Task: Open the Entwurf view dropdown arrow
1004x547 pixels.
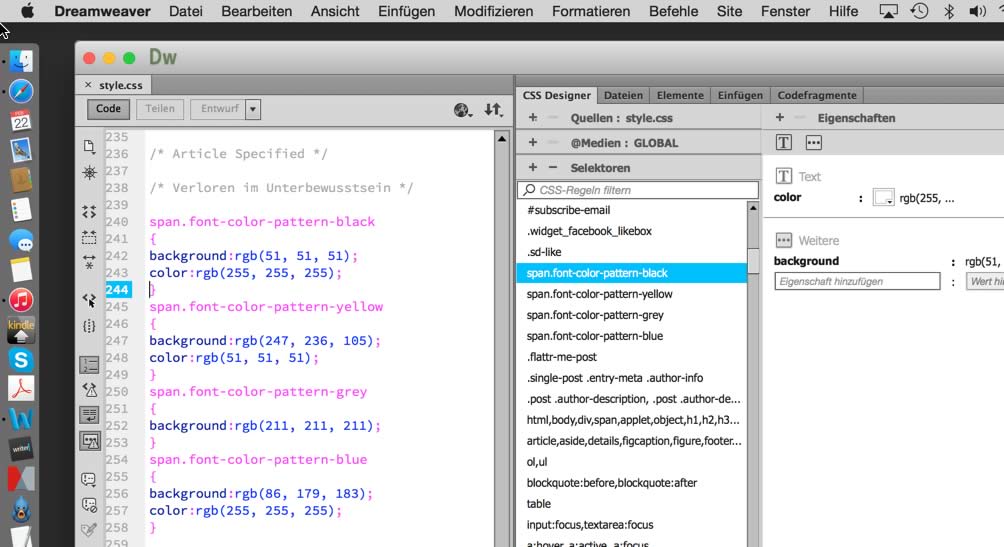Action: [x=253, y=109]
